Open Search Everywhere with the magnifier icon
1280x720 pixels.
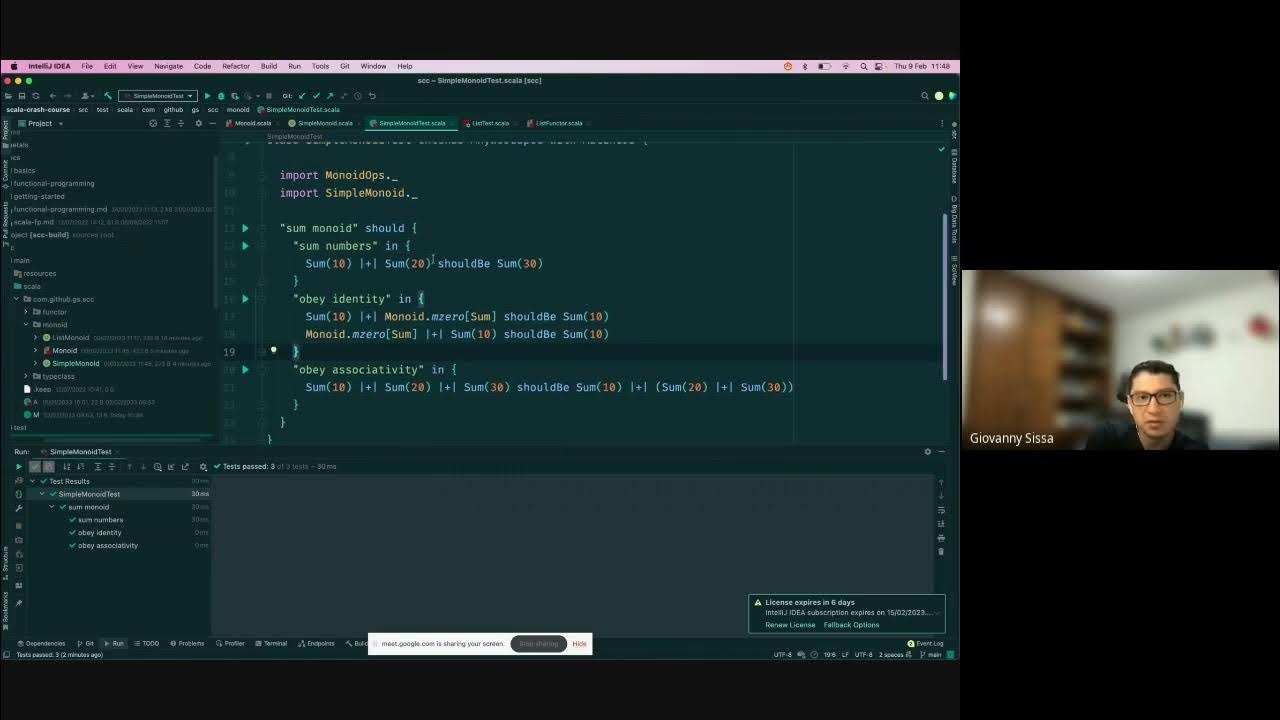point(924,95)
